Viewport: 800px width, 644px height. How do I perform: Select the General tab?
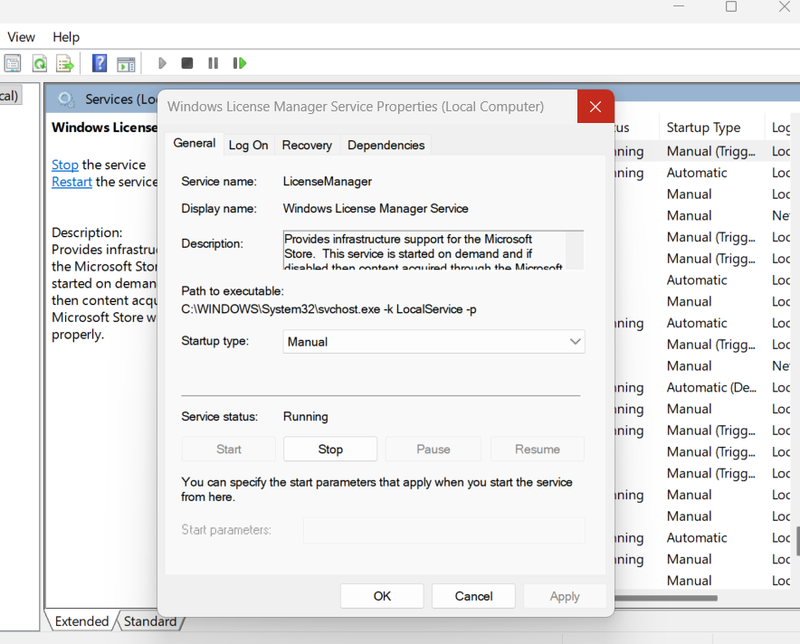194,143
